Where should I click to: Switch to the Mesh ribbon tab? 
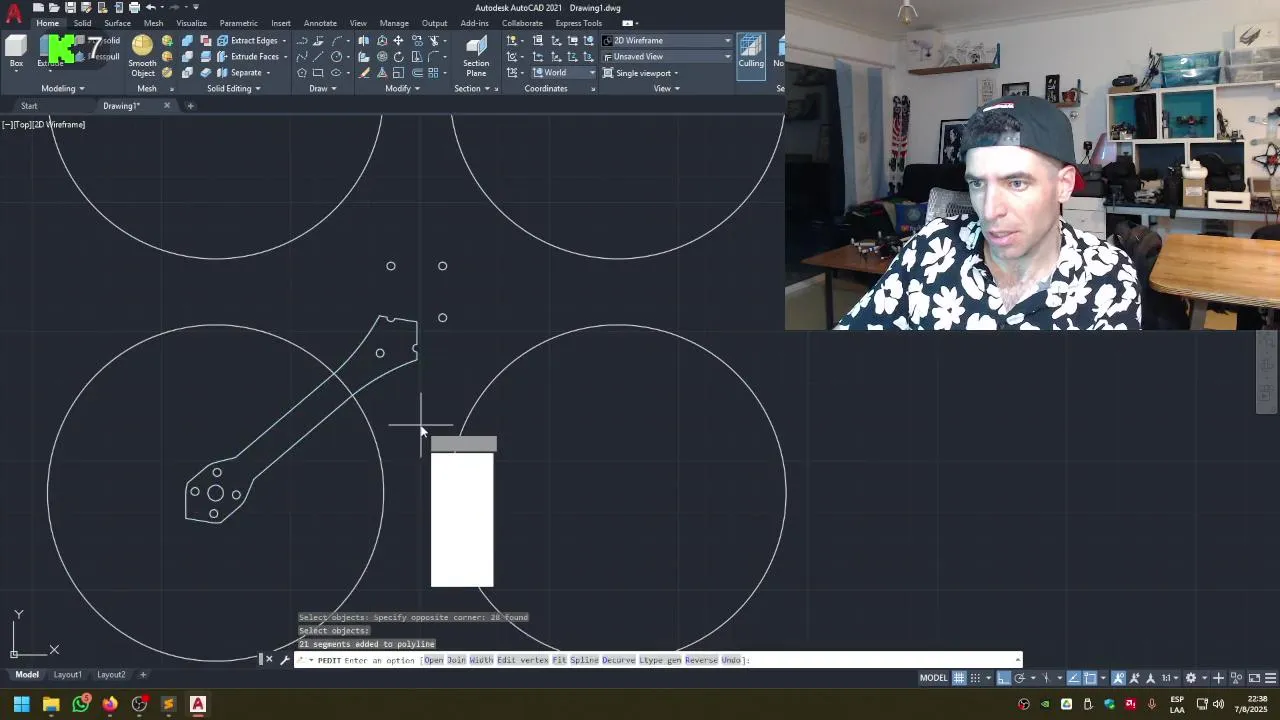153,23
